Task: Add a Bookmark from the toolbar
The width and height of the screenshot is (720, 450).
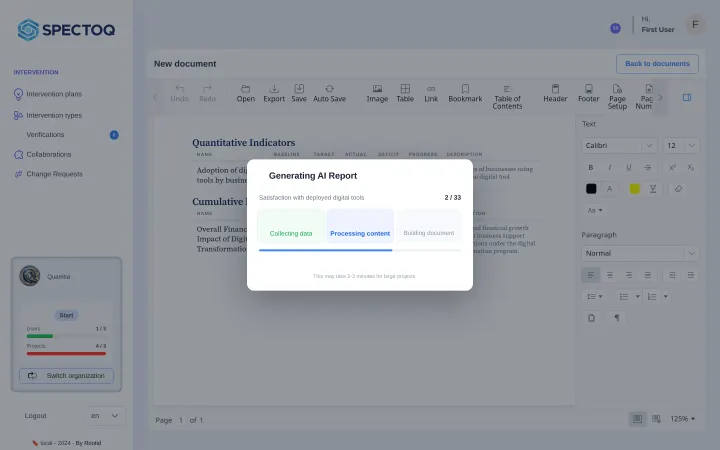Action: (465, 93)
